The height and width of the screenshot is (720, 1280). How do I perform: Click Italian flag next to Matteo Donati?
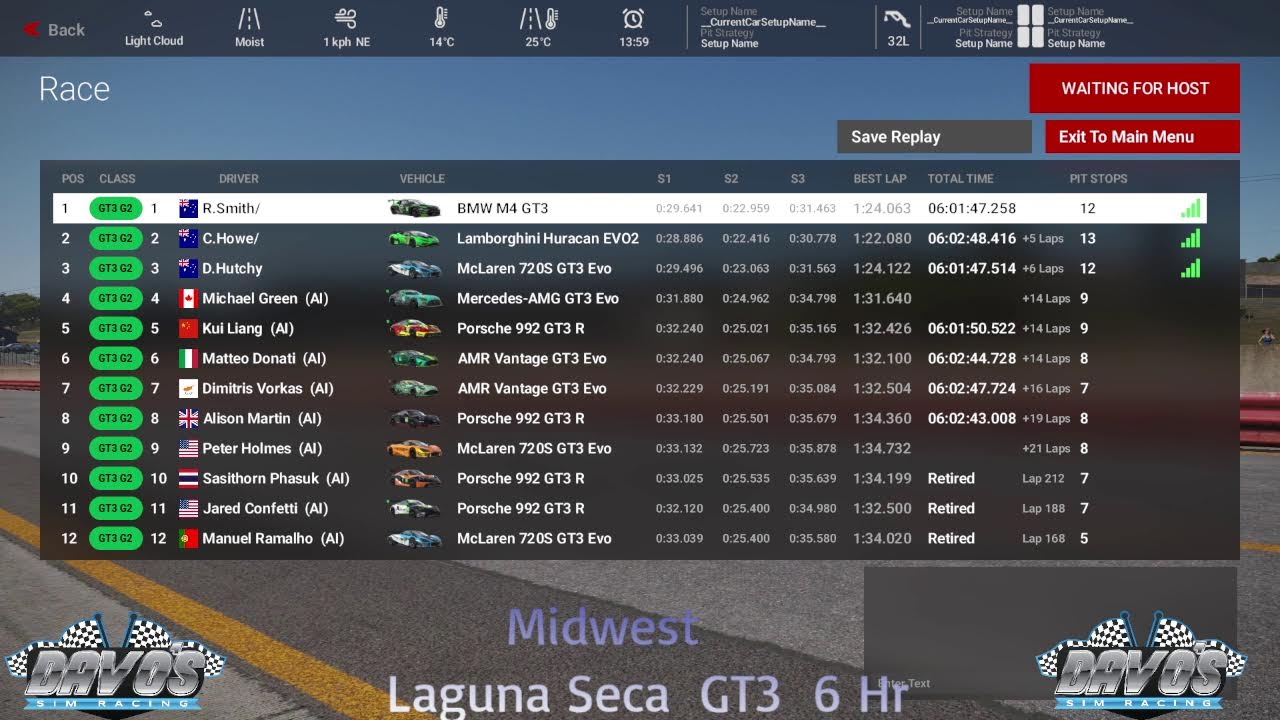(x=188, y=358)
